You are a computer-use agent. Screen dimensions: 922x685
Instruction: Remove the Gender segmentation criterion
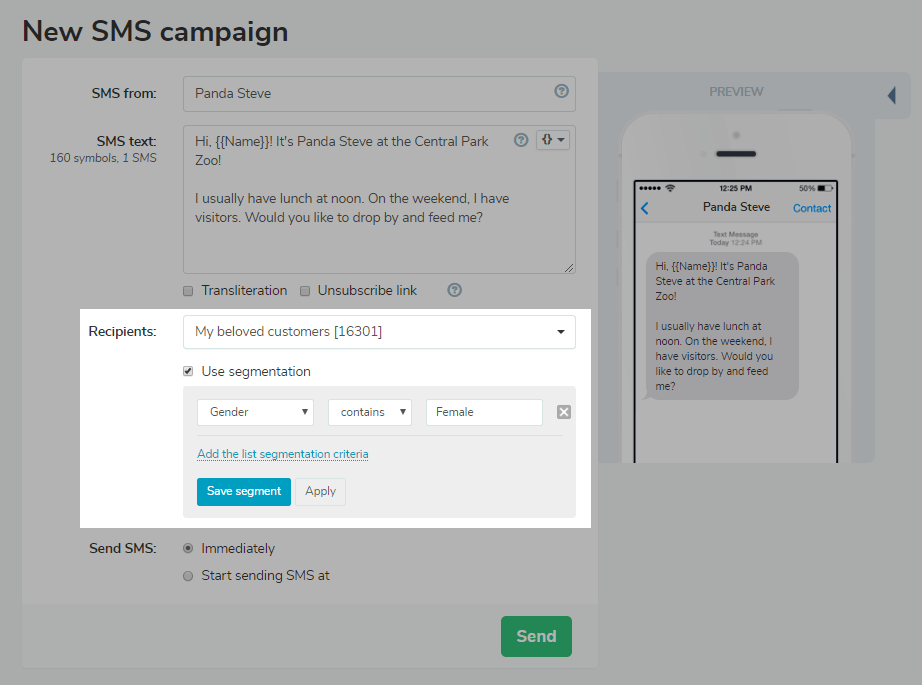tap(563, 412)
